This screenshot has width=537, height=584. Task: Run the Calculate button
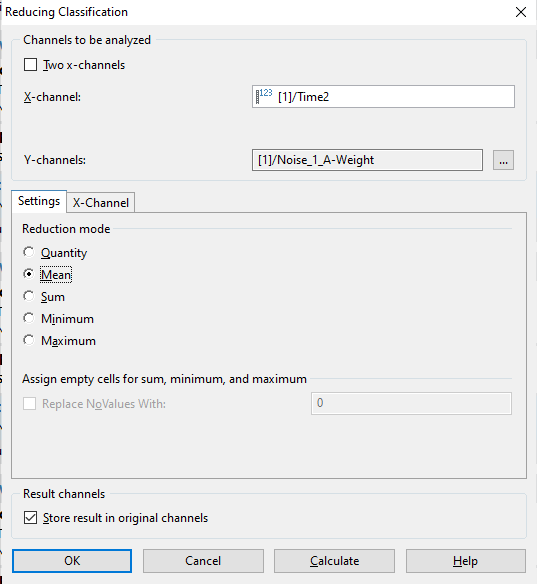(334, 561)
